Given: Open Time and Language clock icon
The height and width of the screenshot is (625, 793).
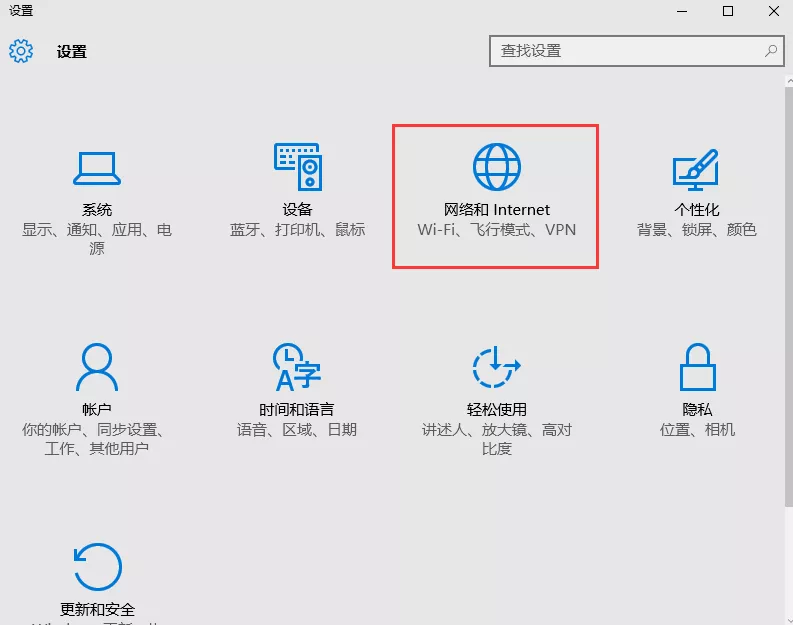Looking at the screenshot, I should (297, 367).
